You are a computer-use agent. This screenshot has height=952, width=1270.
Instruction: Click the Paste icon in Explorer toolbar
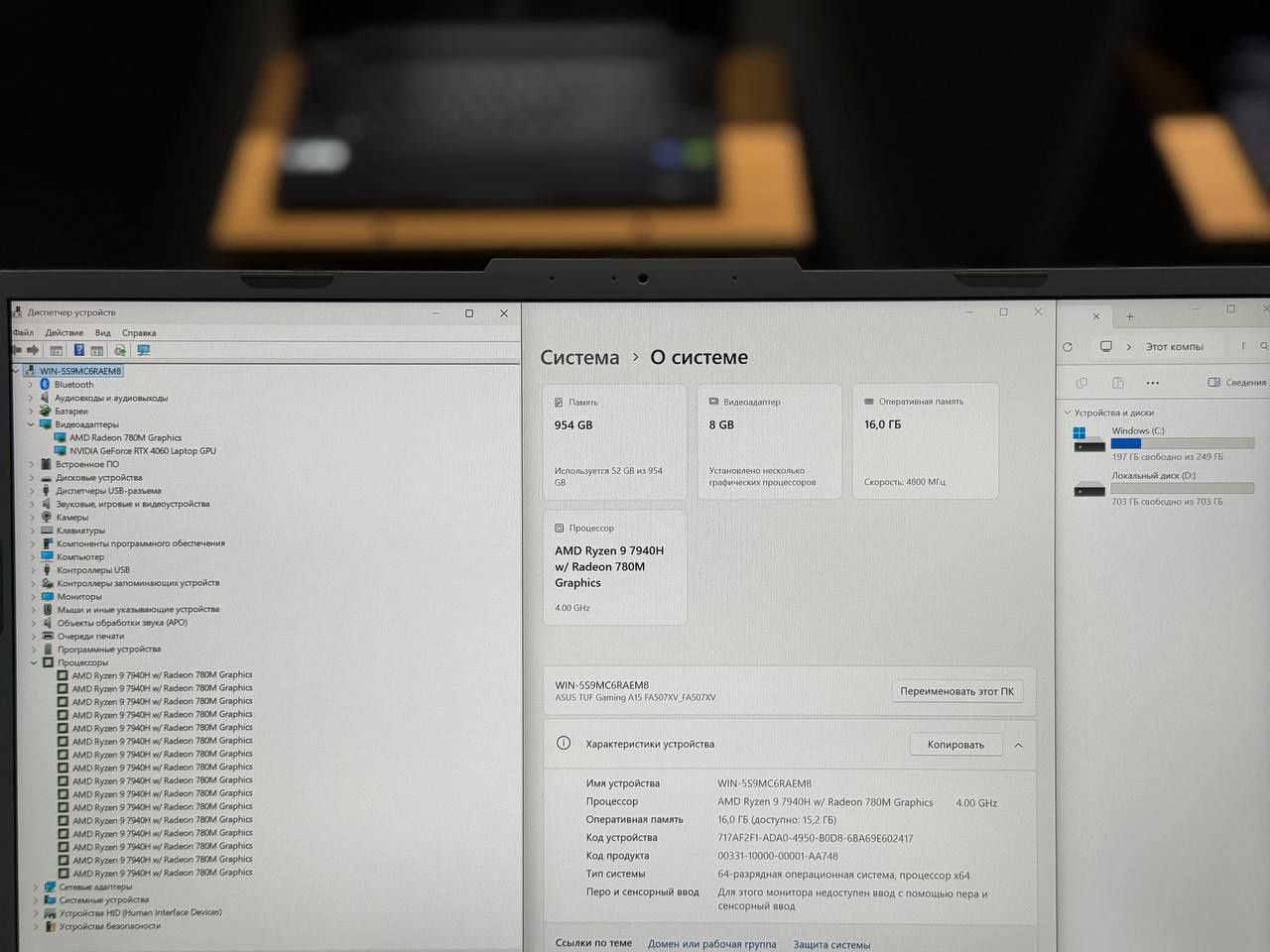(x=1117, y=382)
